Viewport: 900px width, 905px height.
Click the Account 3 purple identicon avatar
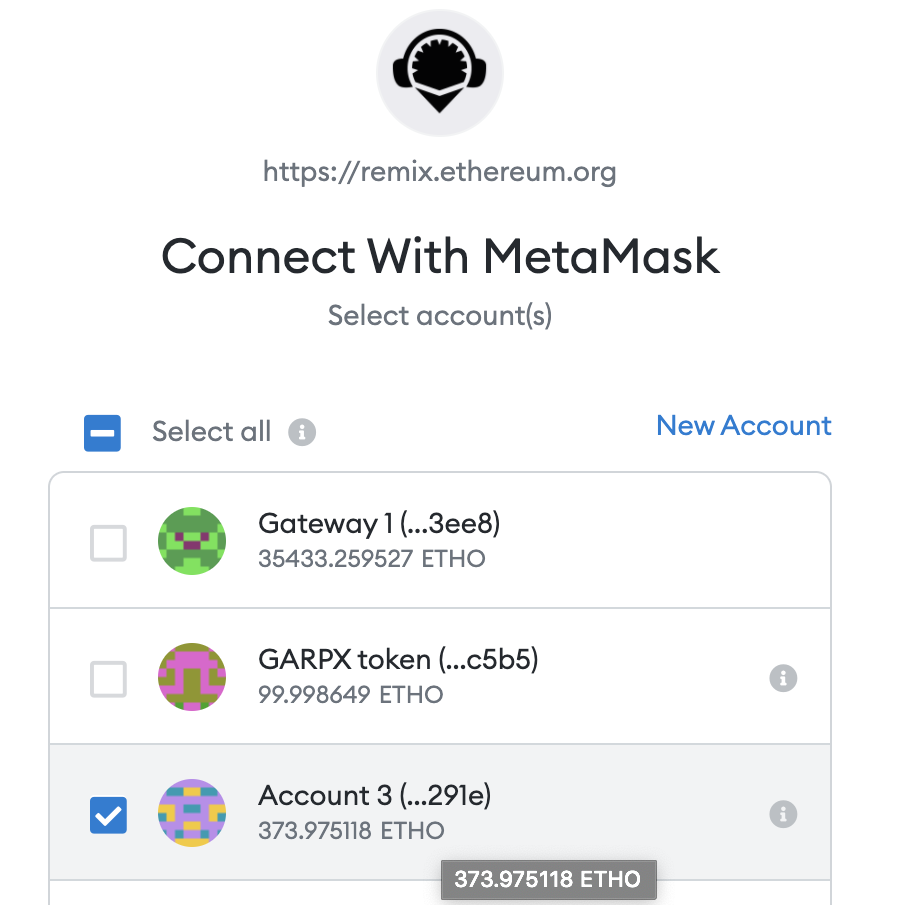pos(192,813)
